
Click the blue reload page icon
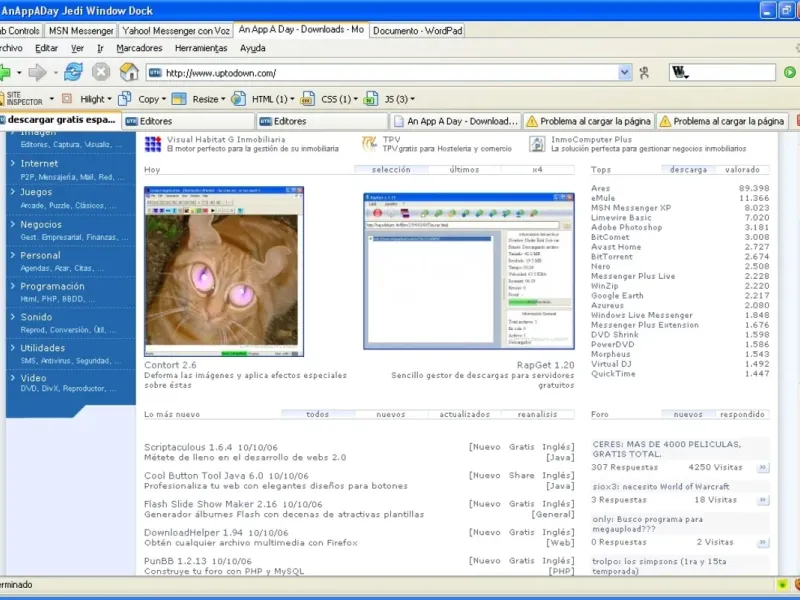tap(73, 72)
